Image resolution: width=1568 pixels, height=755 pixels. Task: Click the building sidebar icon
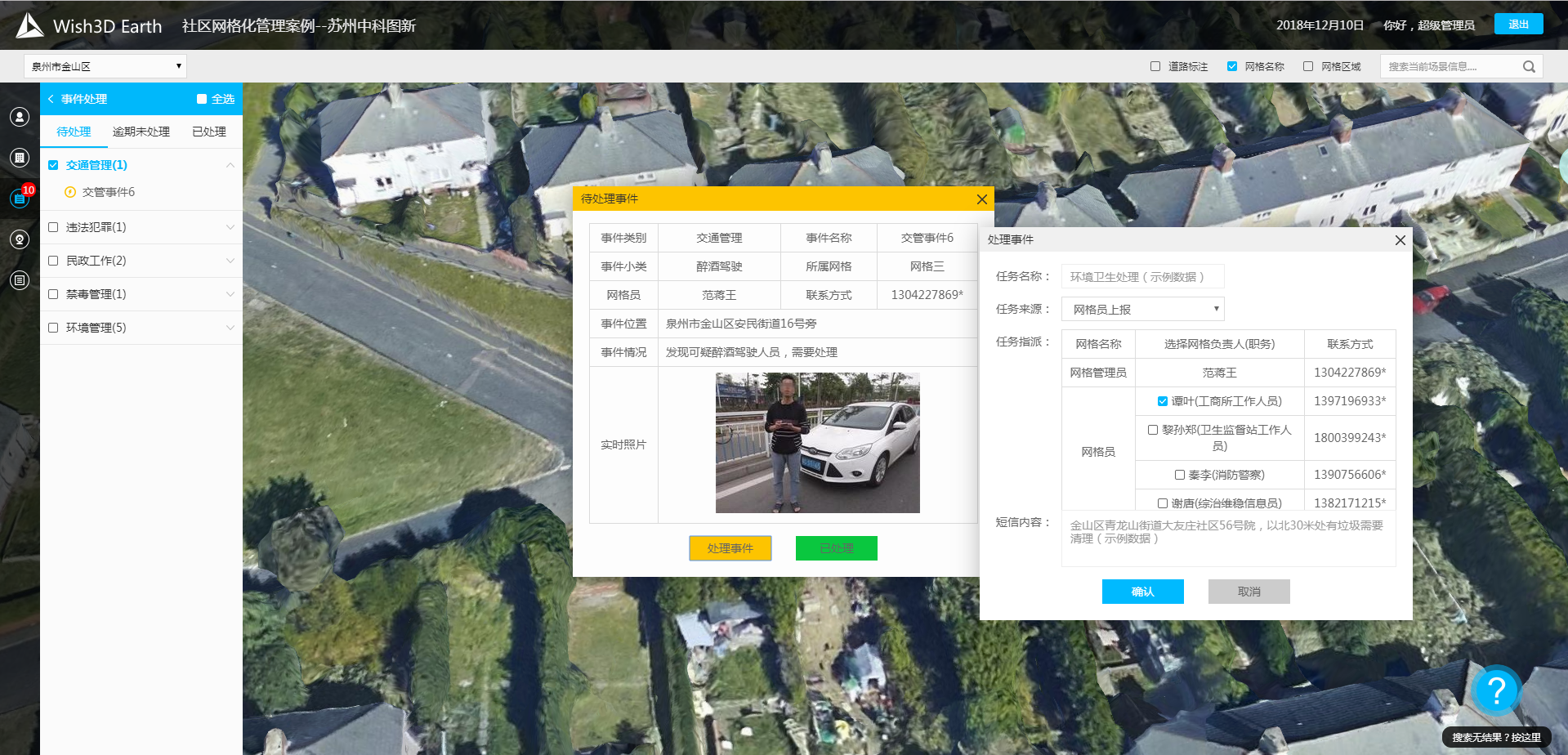click(20, 158)
